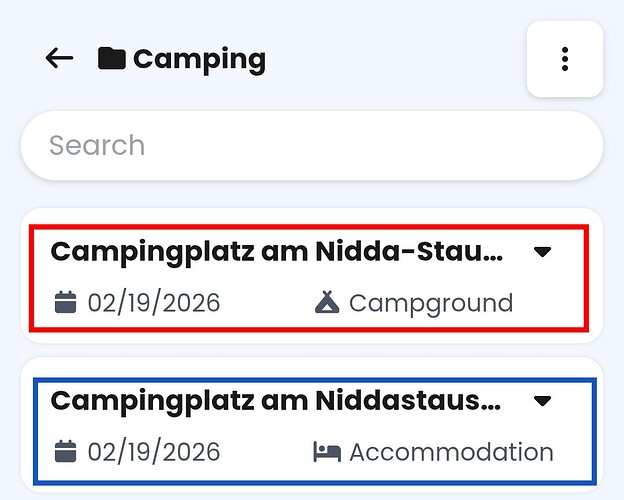Click the folder icon beside Camping

click(111, 58)
